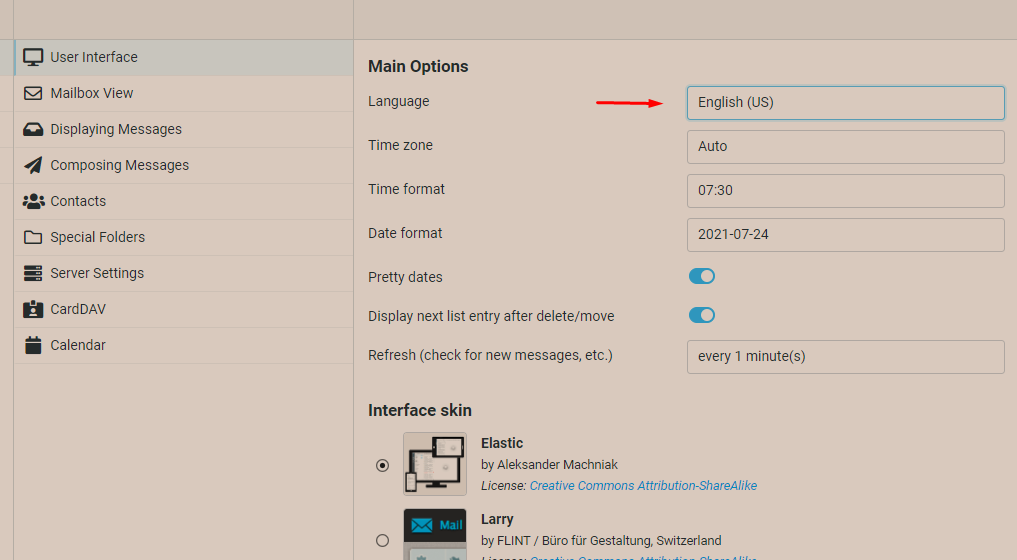Click the Displaying Messages inbox icon
This screenshot has width=1017, height=560.
coord(33,129)
